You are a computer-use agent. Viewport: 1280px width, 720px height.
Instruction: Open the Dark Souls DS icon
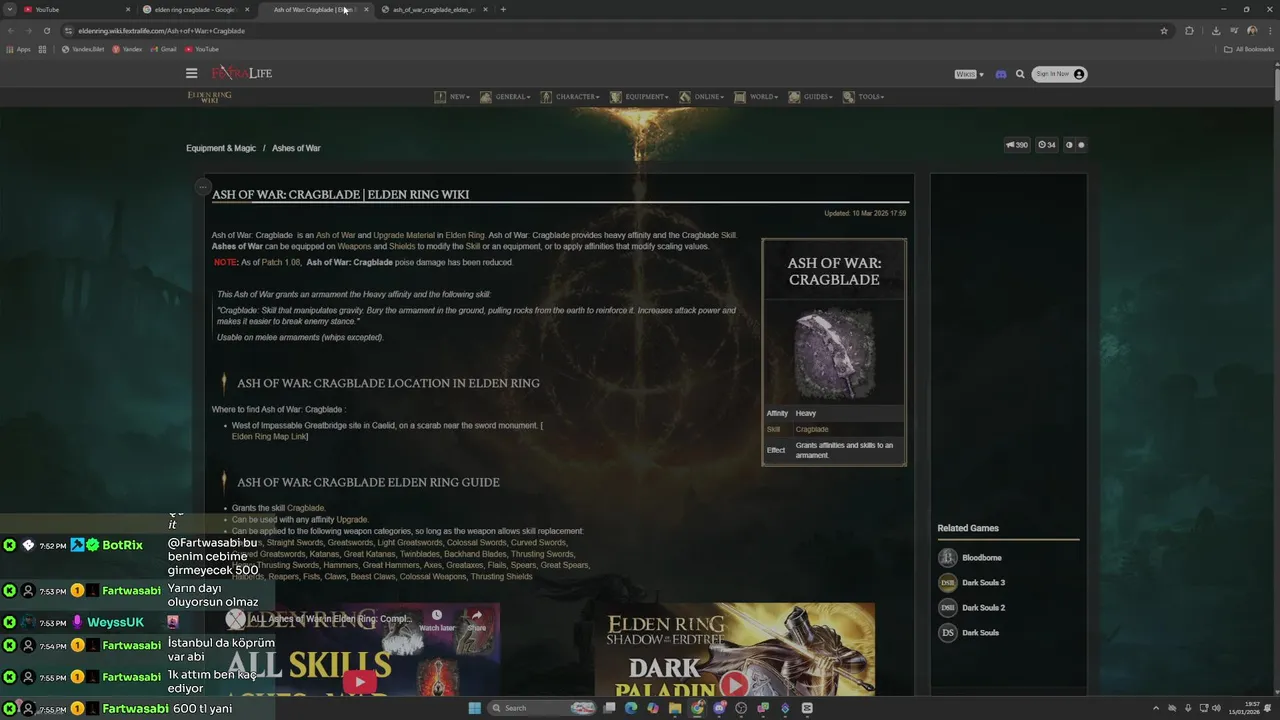point(947,633)
